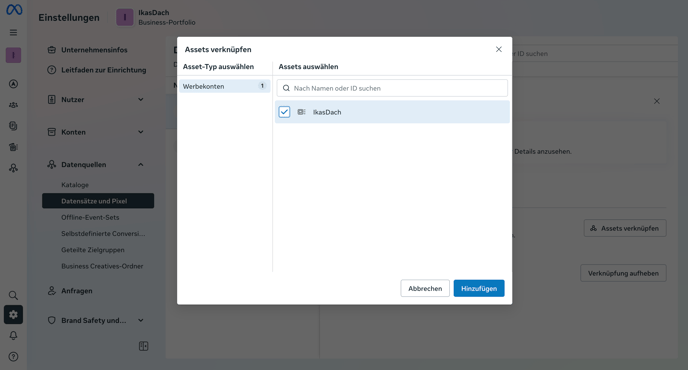This screenshot has width=688, height=370.
Task: Close the Assets verknüpfen dialog
Action: pos(499,49)
